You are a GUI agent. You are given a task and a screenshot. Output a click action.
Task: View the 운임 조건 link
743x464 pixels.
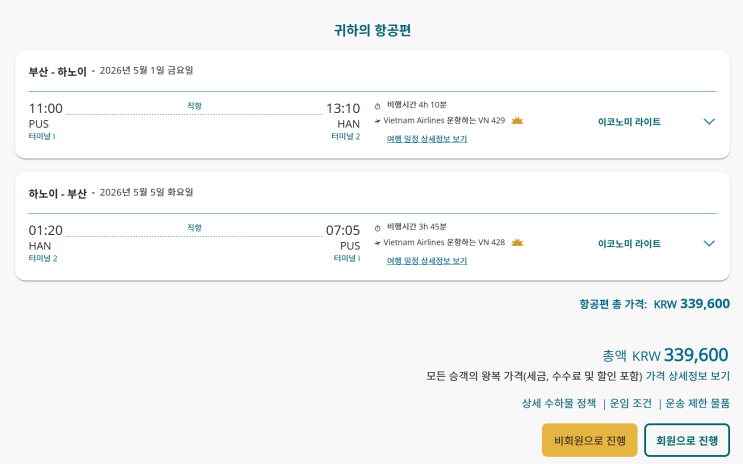coord(631,403)
